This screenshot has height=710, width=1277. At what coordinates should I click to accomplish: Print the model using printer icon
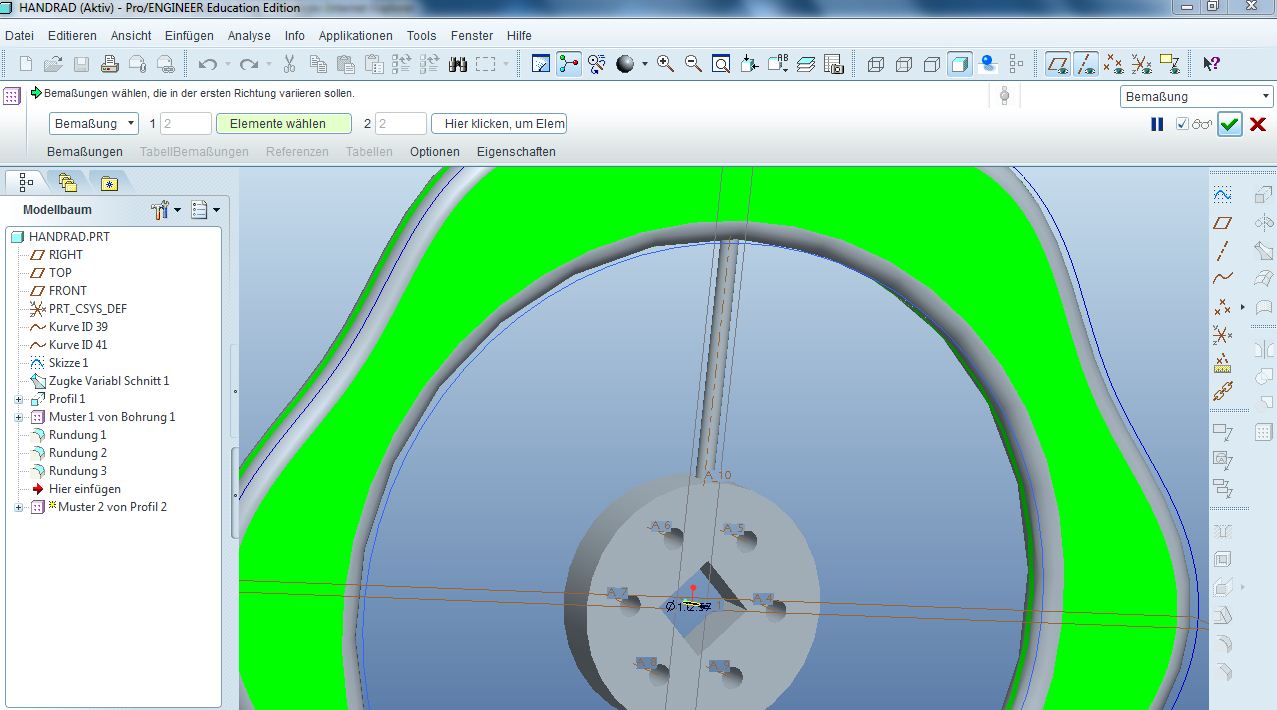click(110, 64)
